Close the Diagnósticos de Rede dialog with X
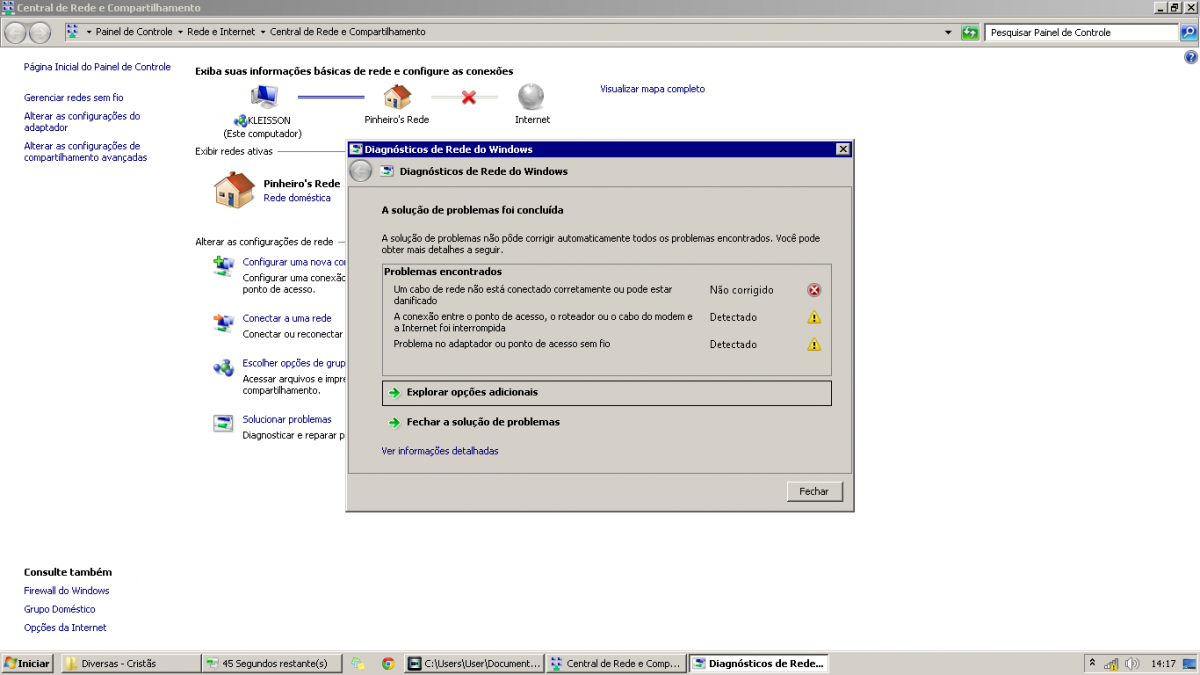The height and width of the screenshot is (675, 1200). (x=842, y=149)
